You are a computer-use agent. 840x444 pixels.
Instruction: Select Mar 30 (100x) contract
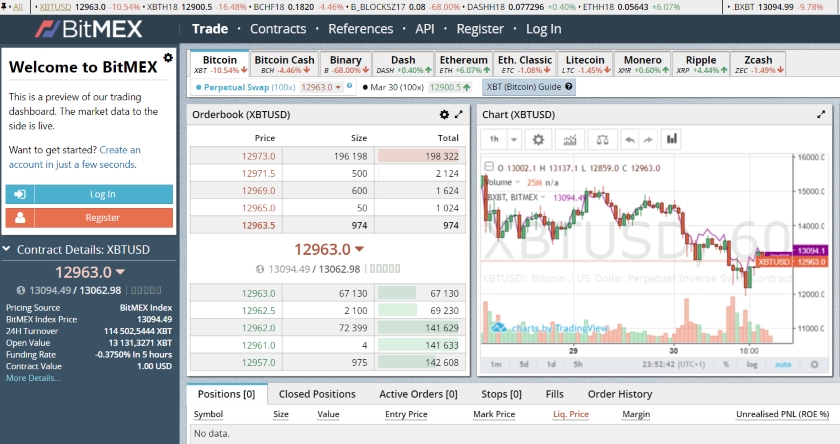pyautogui.click(x=393, y=87)
